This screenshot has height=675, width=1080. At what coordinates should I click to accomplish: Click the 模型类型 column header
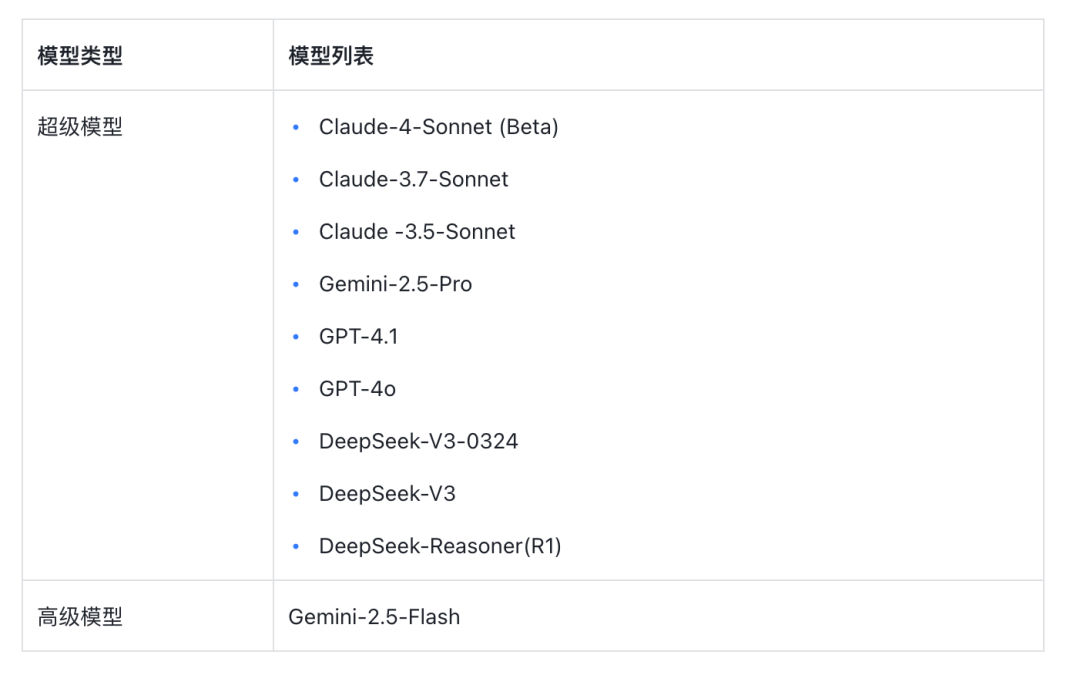coord(80,56)
